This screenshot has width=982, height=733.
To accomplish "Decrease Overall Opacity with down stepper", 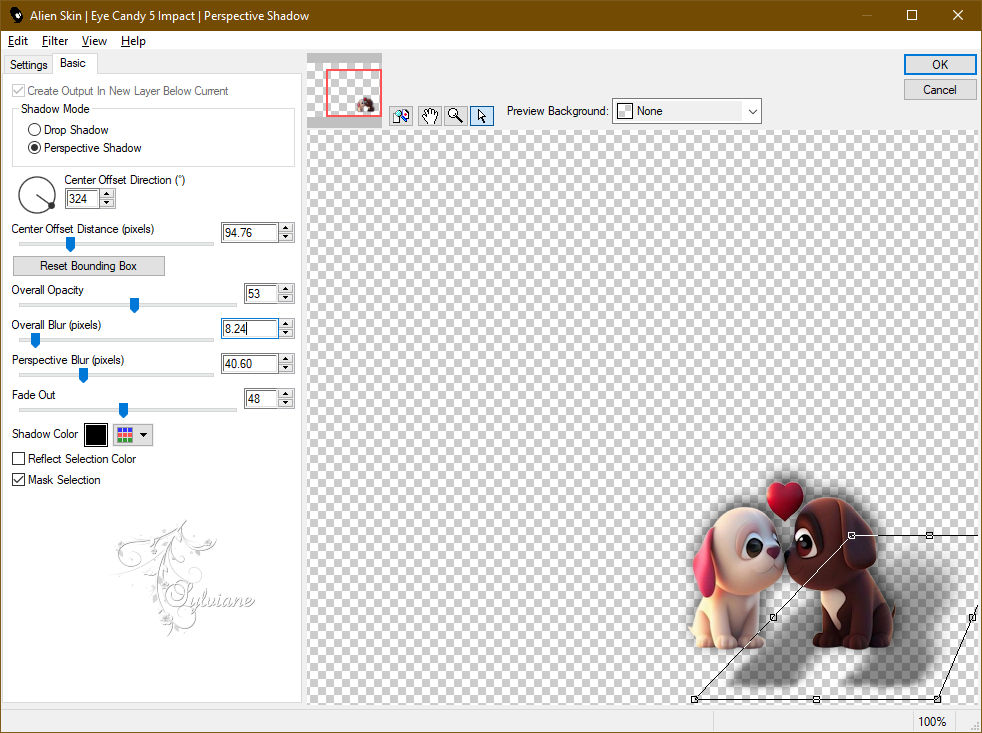I will [x=286, y=298].
